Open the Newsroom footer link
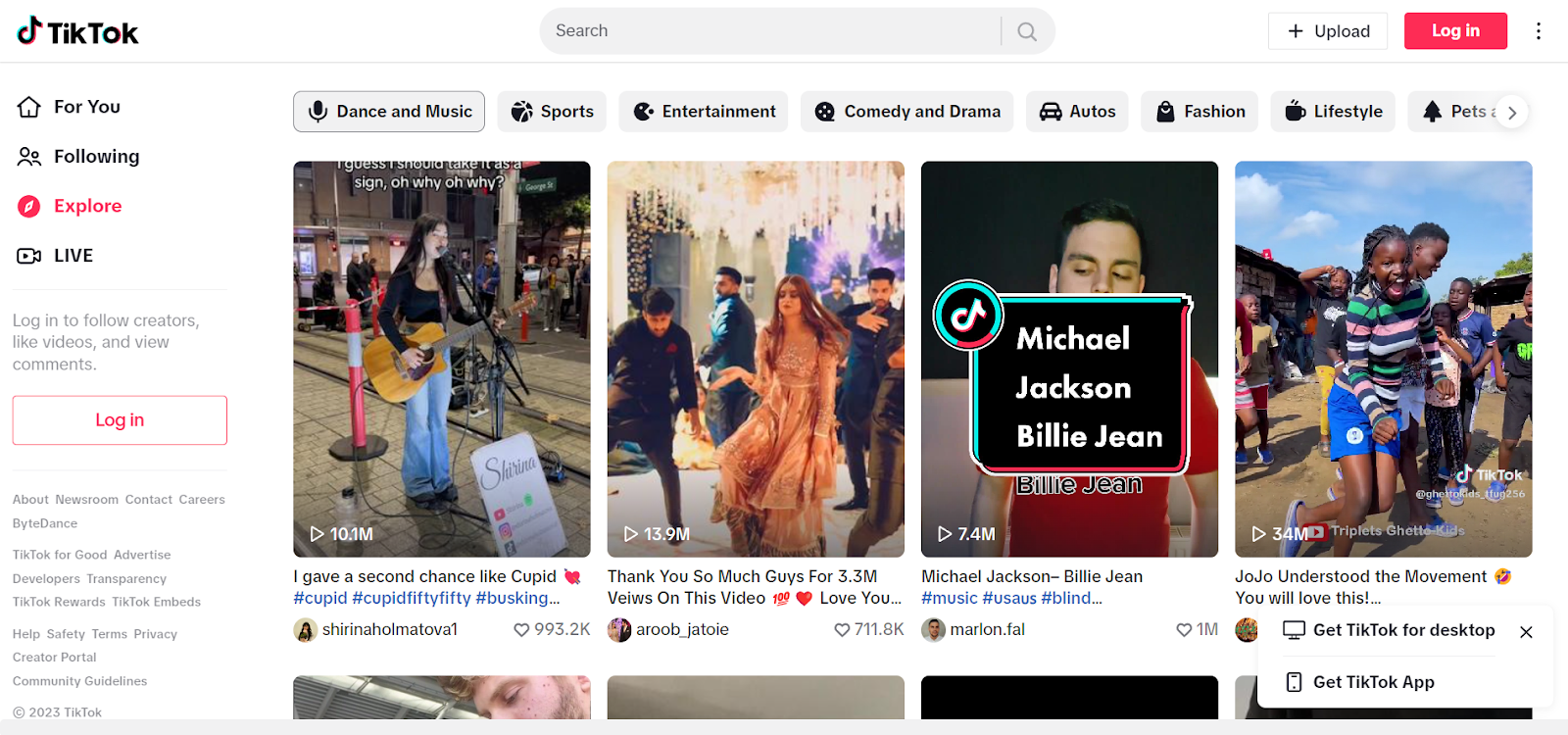Viewport: 1568px width, 735px height. click(86, 500)
